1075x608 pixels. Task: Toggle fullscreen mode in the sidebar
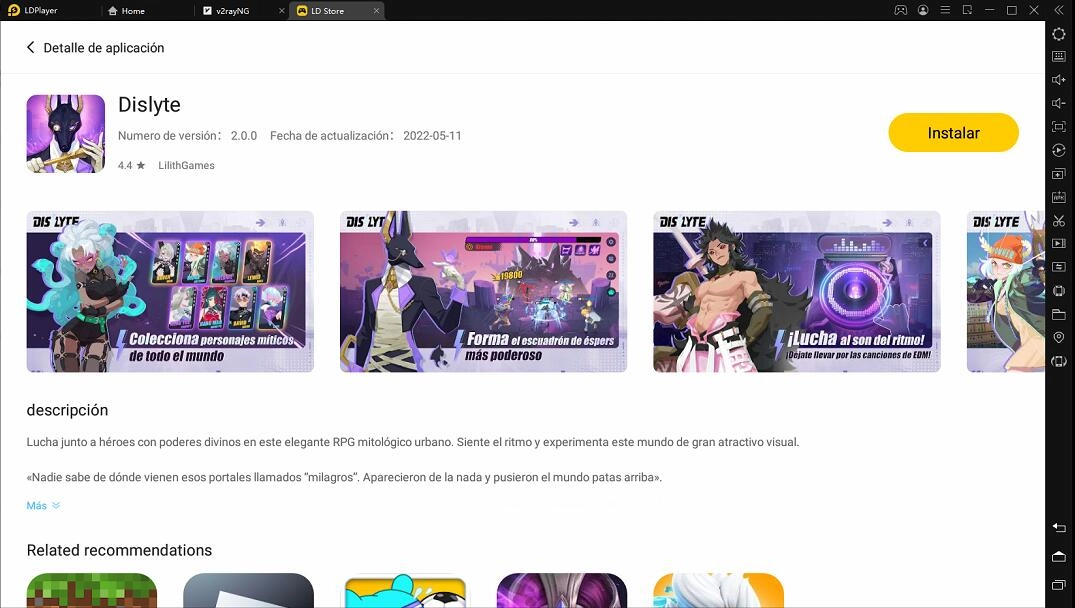click(1059, 127)
